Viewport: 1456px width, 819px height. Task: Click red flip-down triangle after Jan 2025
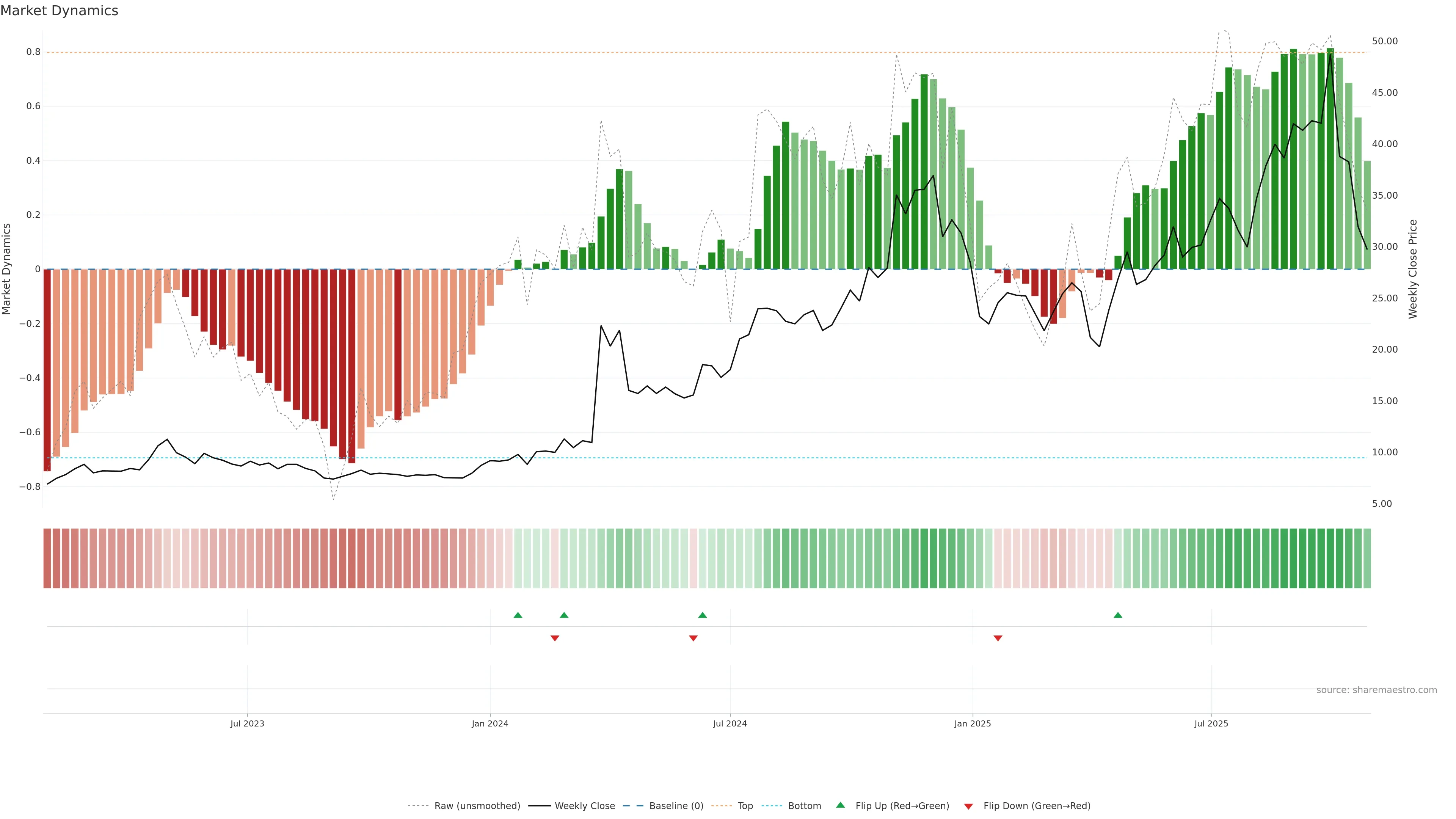[x=998, y=638]
